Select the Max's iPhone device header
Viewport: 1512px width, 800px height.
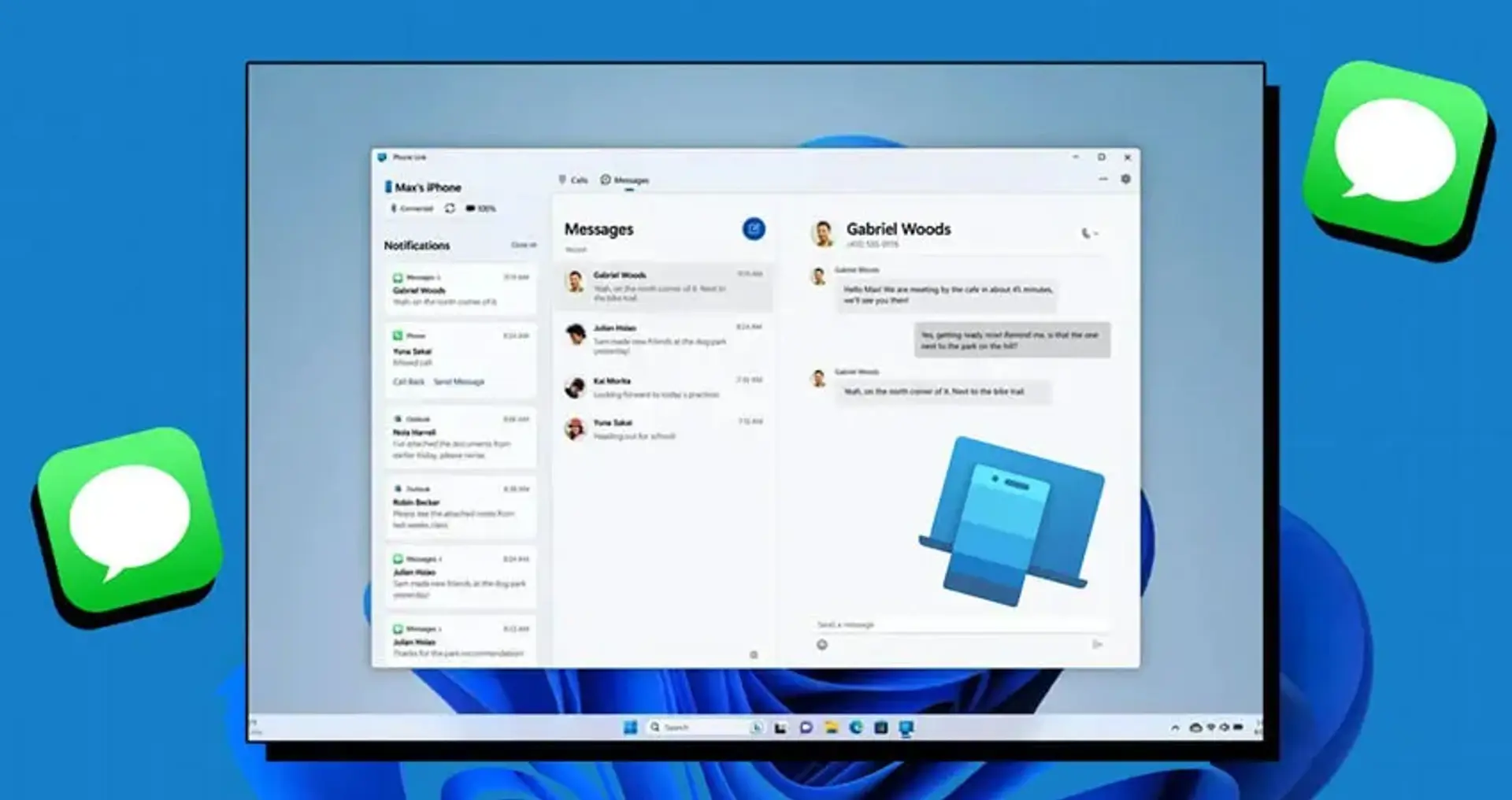pyautogui.click(x=423, y=187)
